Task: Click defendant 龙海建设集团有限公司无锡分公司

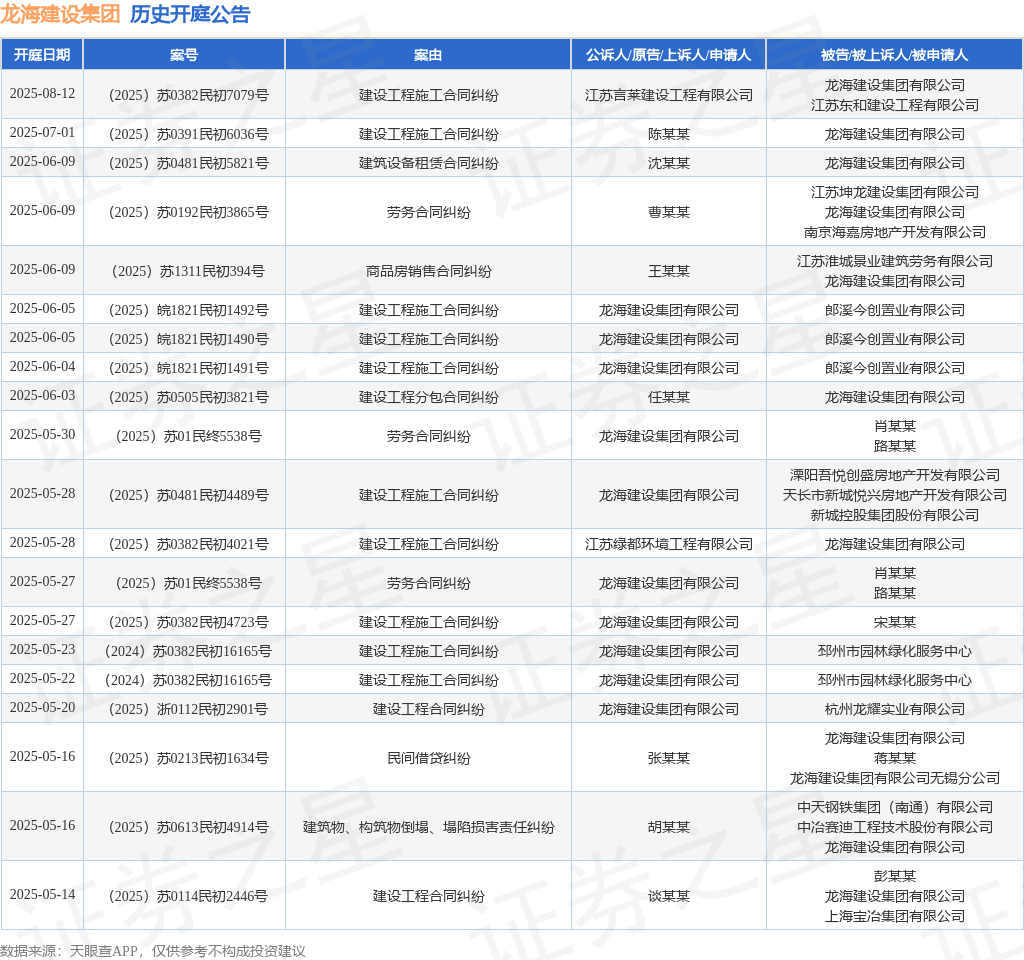Action: [x=895, y=778]
